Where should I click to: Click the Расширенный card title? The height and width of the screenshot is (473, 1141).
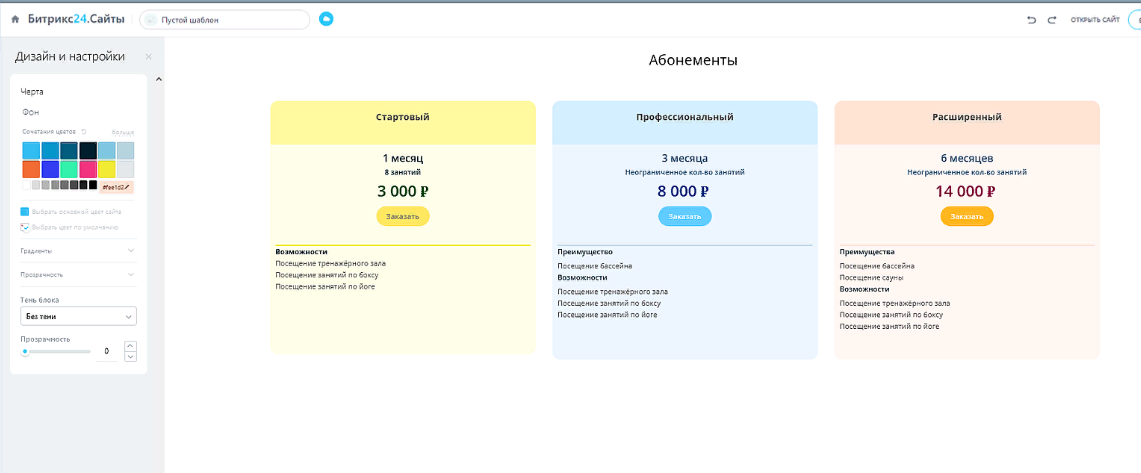coord(967,117)
